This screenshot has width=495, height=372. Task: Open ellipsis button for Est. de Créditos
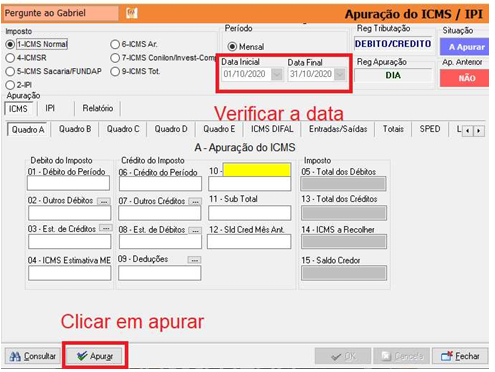(x=106, y=228)
